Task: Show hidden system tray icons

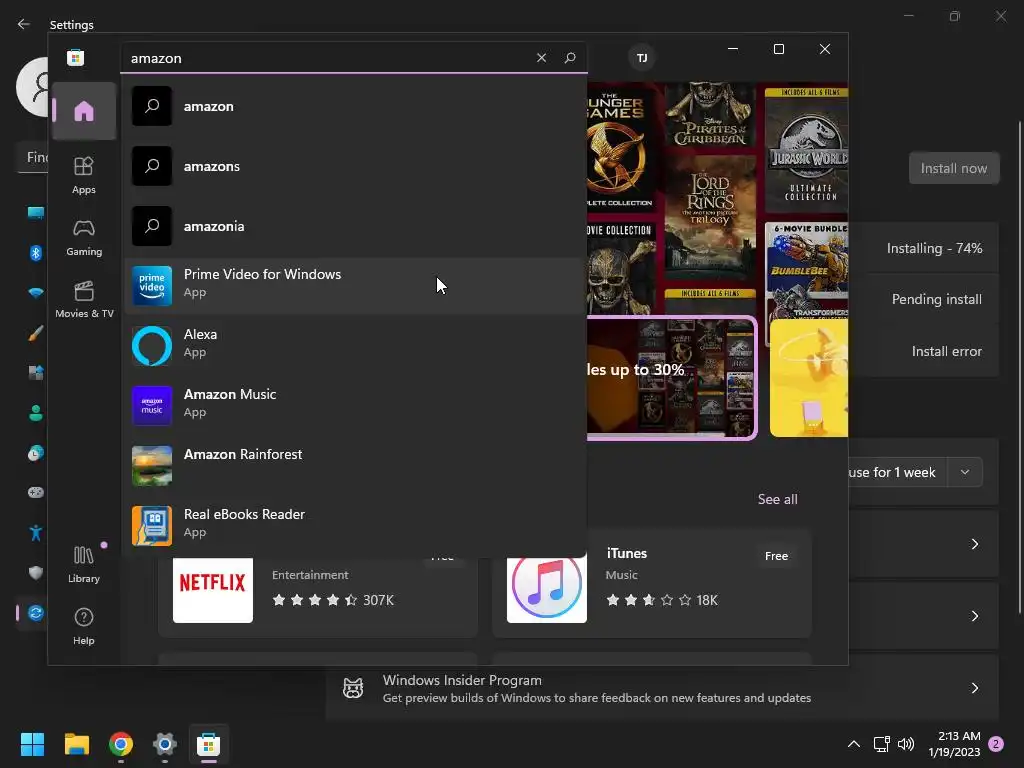Action: tap(854, 744)
